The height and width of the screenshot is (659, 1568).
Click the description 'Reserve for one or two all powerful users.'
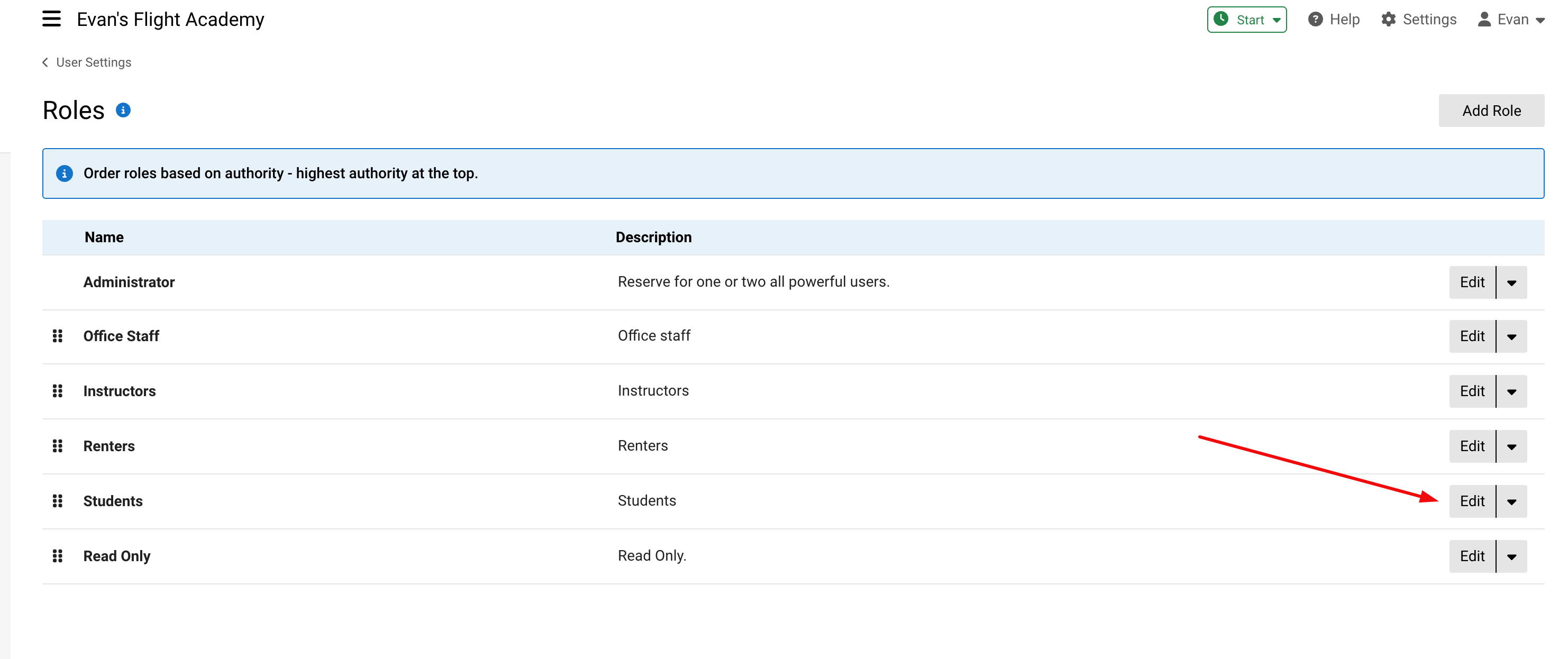point(753,282)
